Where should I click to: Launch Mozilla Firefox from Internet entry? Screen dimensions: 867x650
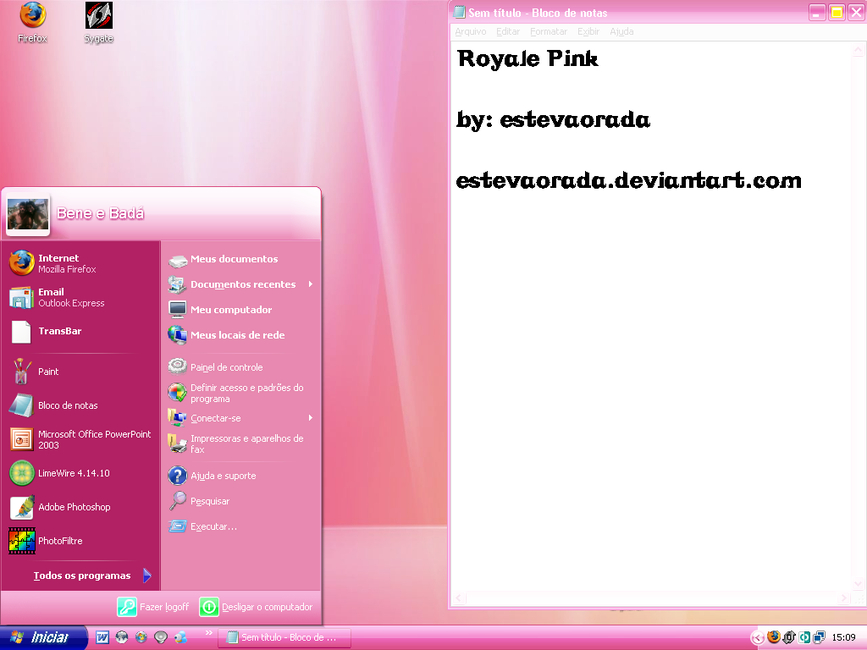(x=81, y=263)
